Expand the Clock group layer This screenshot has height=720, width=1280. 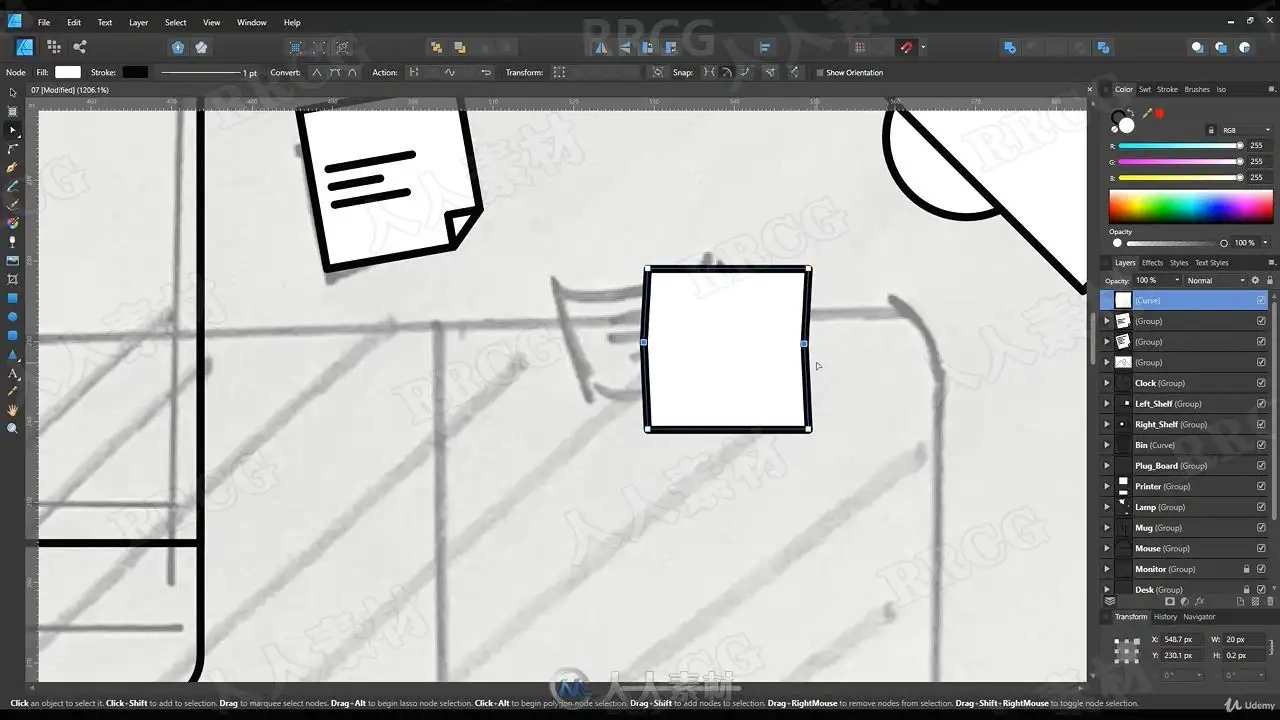(x=1107, y=383)
